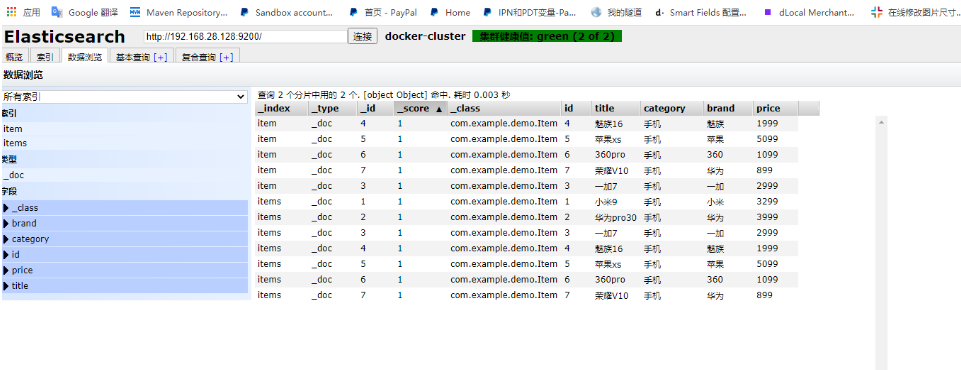Click title cell 苹果xs in items row
This screenshot has height=370, width=961.
[x=608, y=264]
